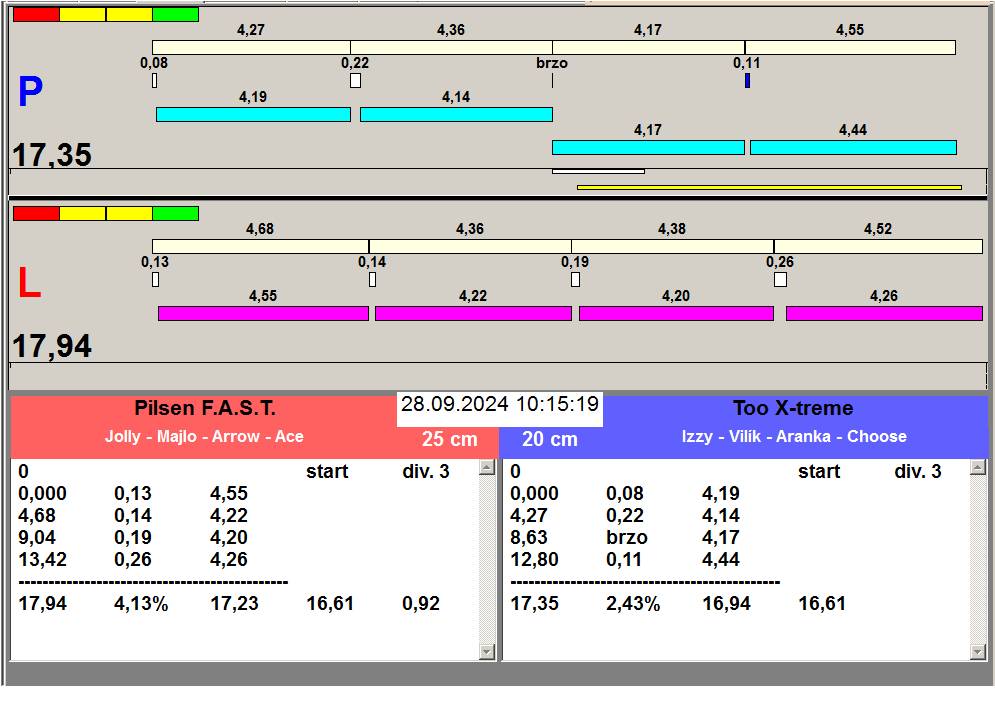Click the blue P lane letter

[x=30, y=93]
